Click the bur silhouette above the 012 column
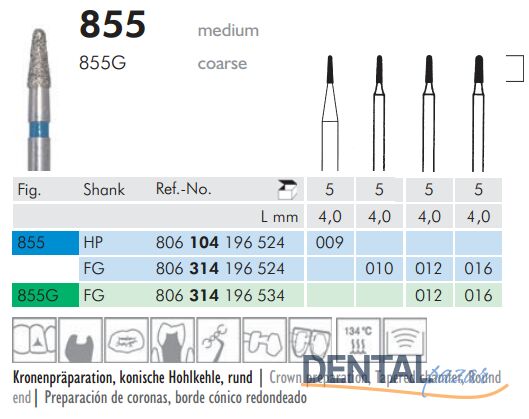The height and width of the screenshot is (419, 529). pyautogui.click(x=429, y=113)
